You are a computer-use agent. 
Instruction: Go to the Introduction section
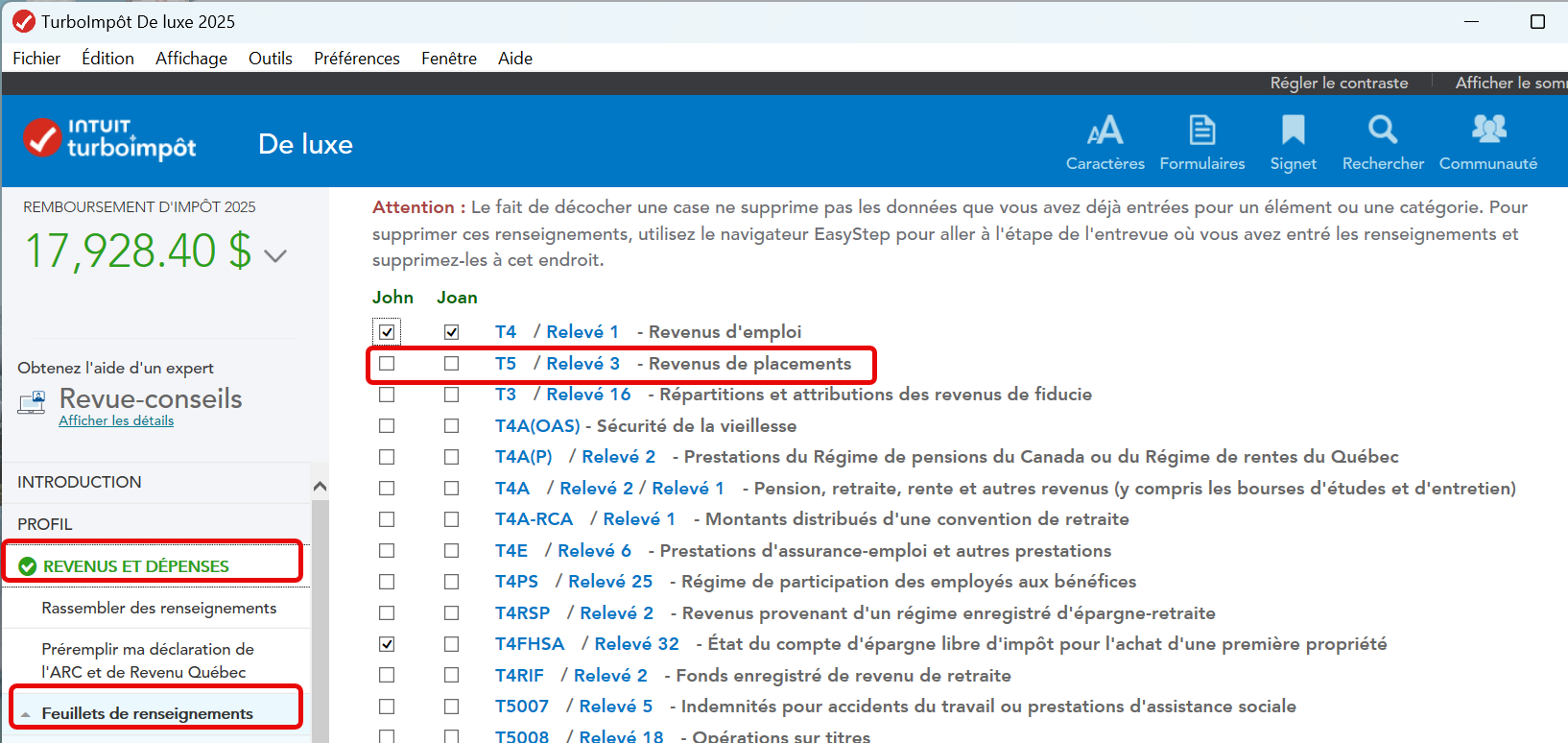click(80, 482)
